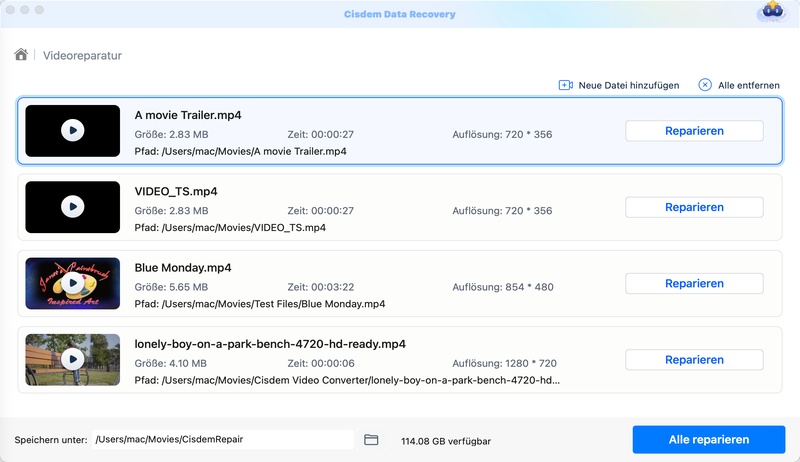Click the Cisdem Data Recovery window title
This screenshot has width=800, height=462.
[399, 14]
